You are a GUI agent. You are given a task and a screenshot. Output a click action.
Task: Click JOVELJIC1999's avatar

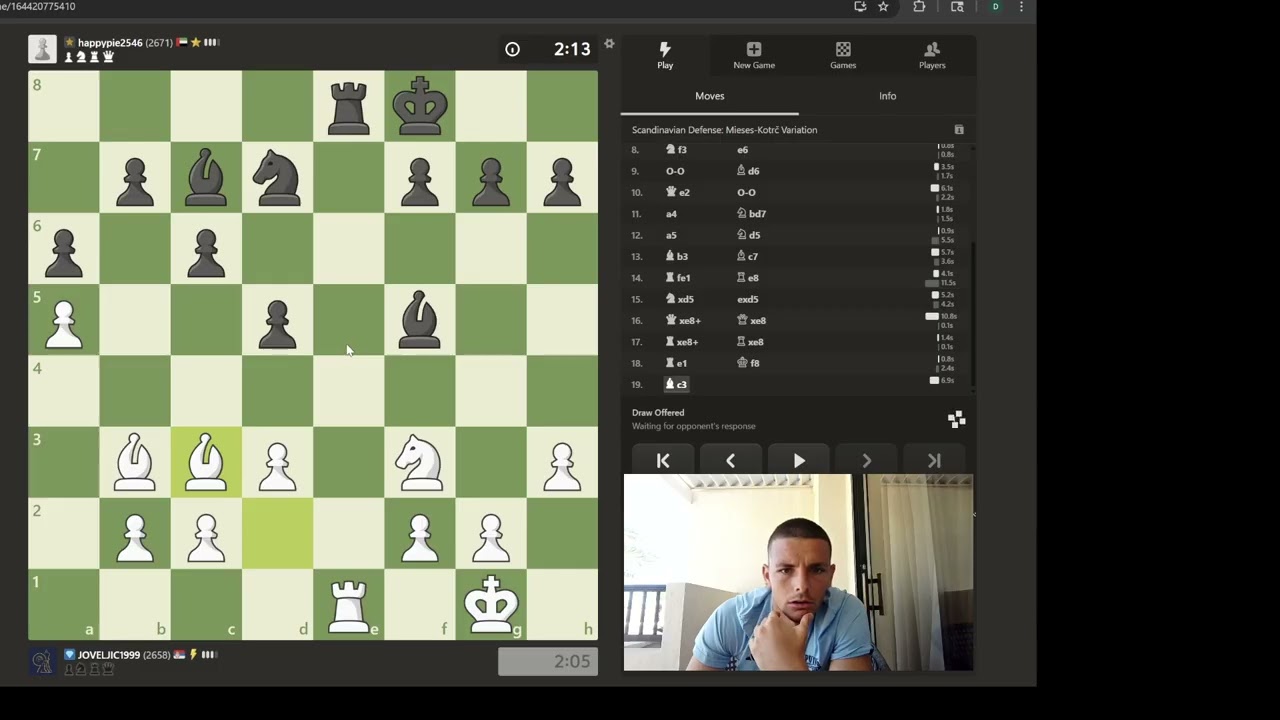coord(42,661)
